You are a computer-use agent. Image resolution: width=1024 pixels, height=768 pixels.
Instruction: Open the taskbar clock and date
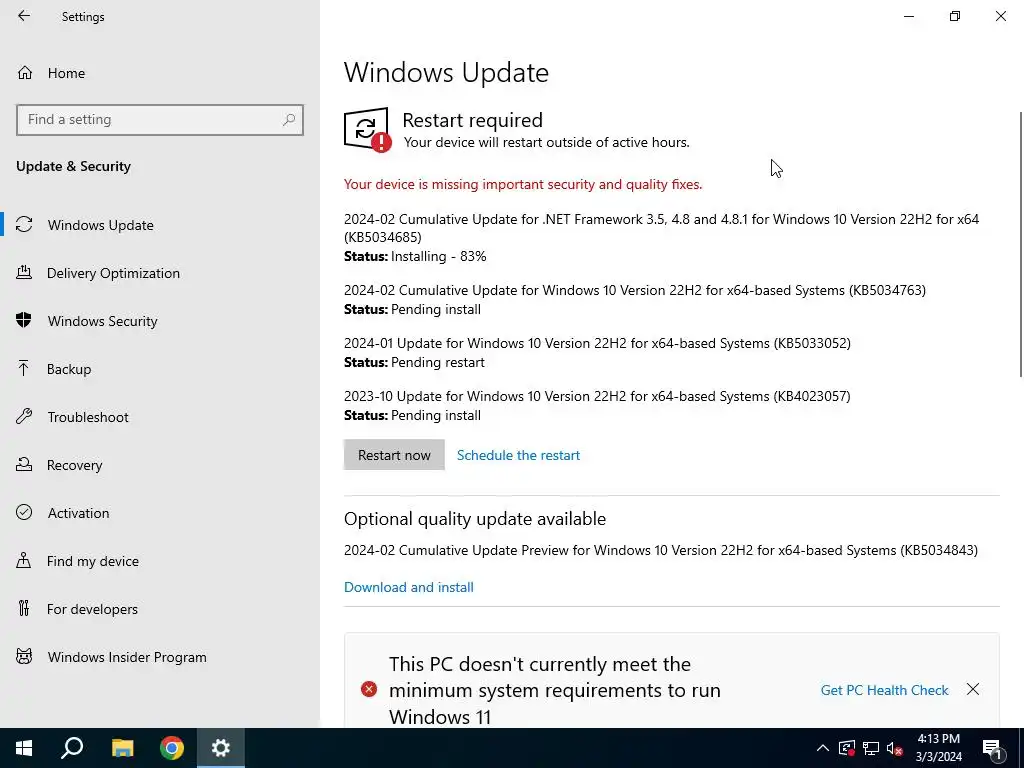(x=938, y=748)
